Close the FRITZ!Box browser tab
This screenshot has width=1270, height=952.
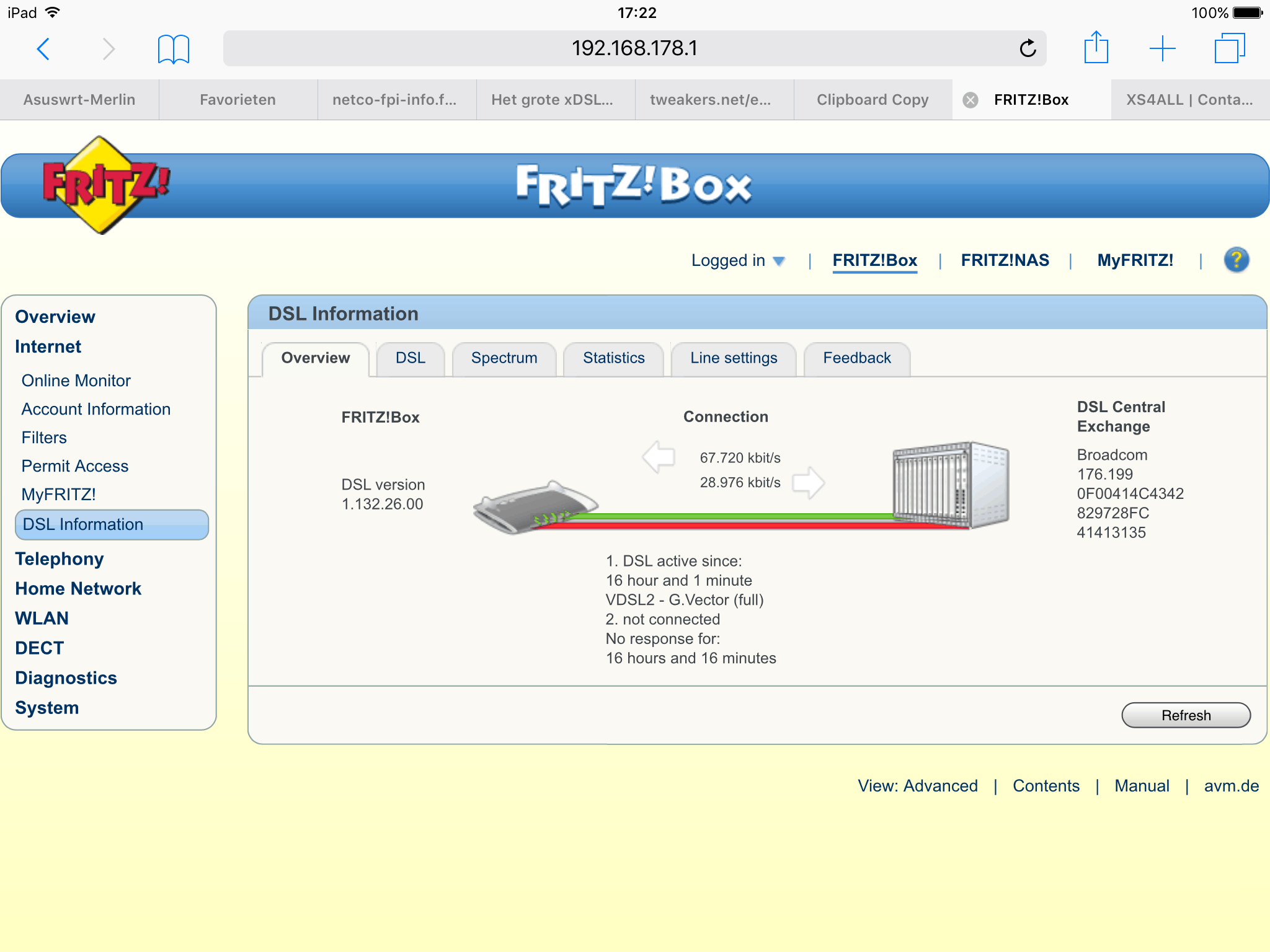pos(970,100)
